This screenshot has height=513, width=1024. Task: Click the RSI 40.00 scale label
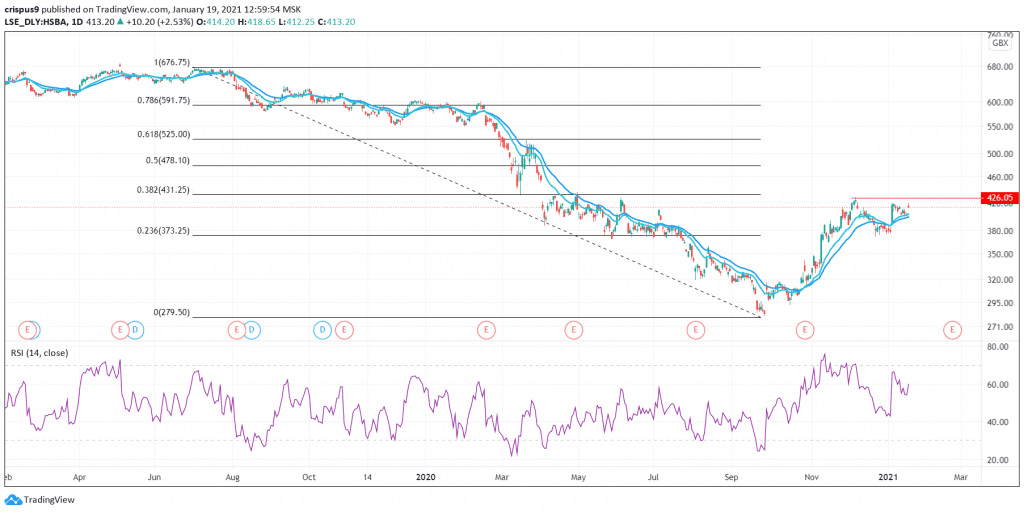pyautogui.click(x=1000, y=422)
